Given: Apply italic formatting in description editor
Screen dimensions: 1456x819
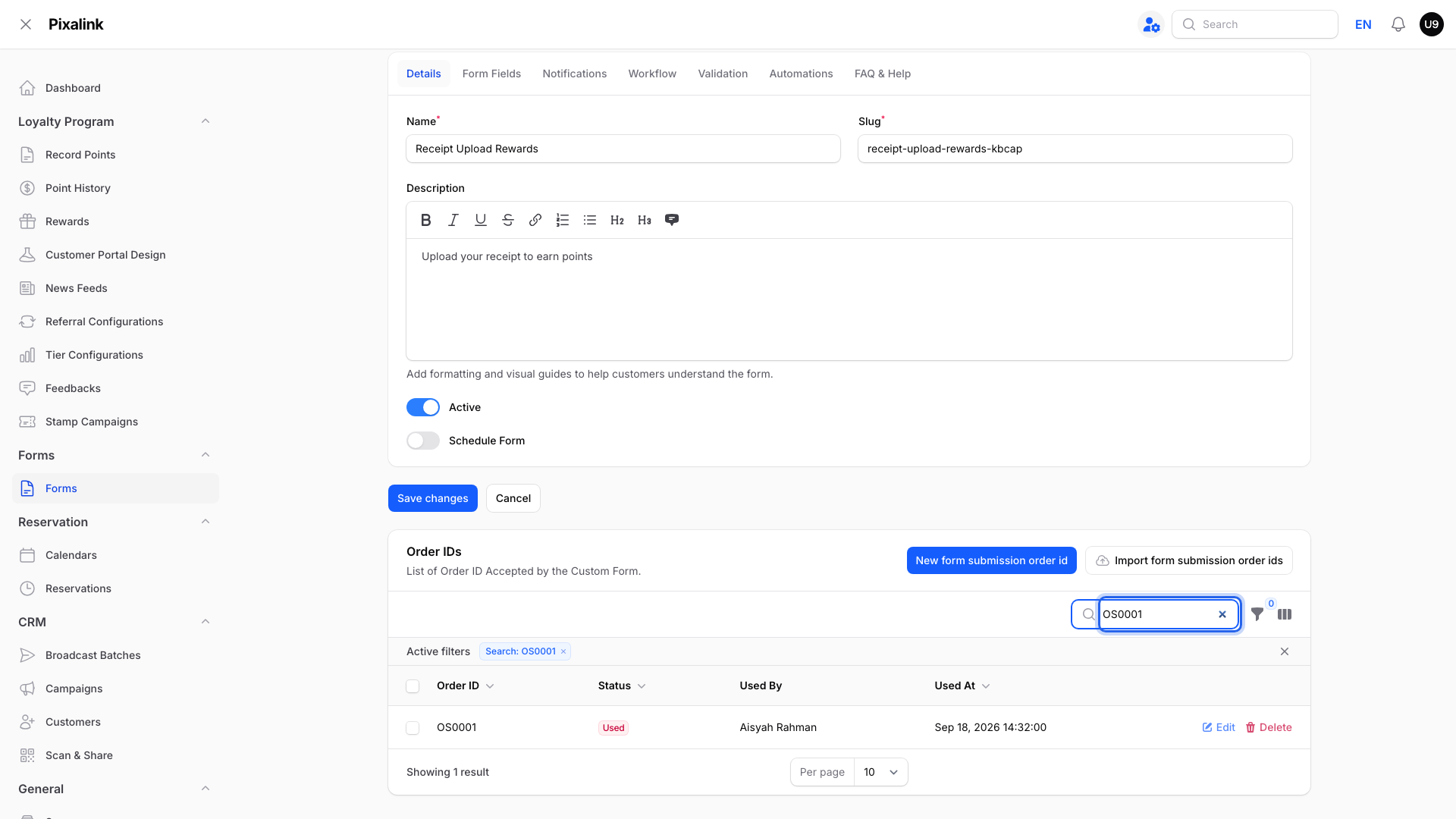Looking at the screenshot, I should (x=453, y=220).
